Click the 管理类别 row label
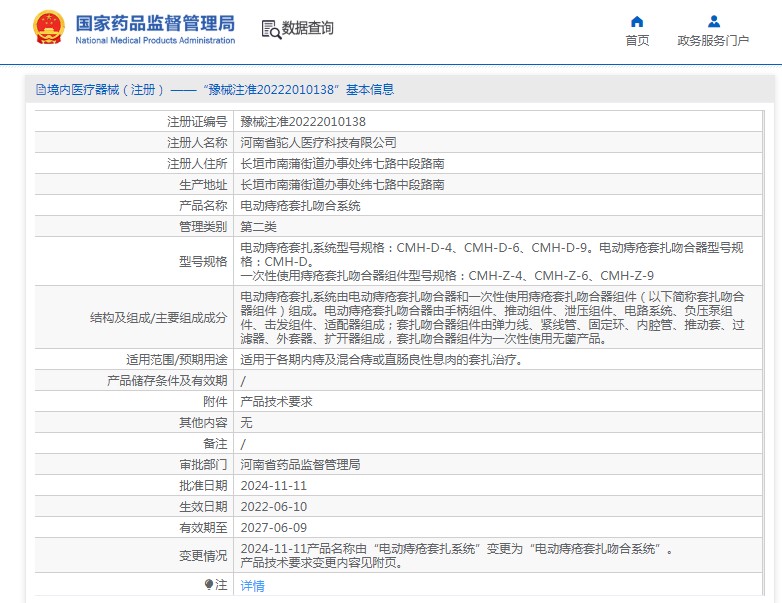 coord(203,226)
